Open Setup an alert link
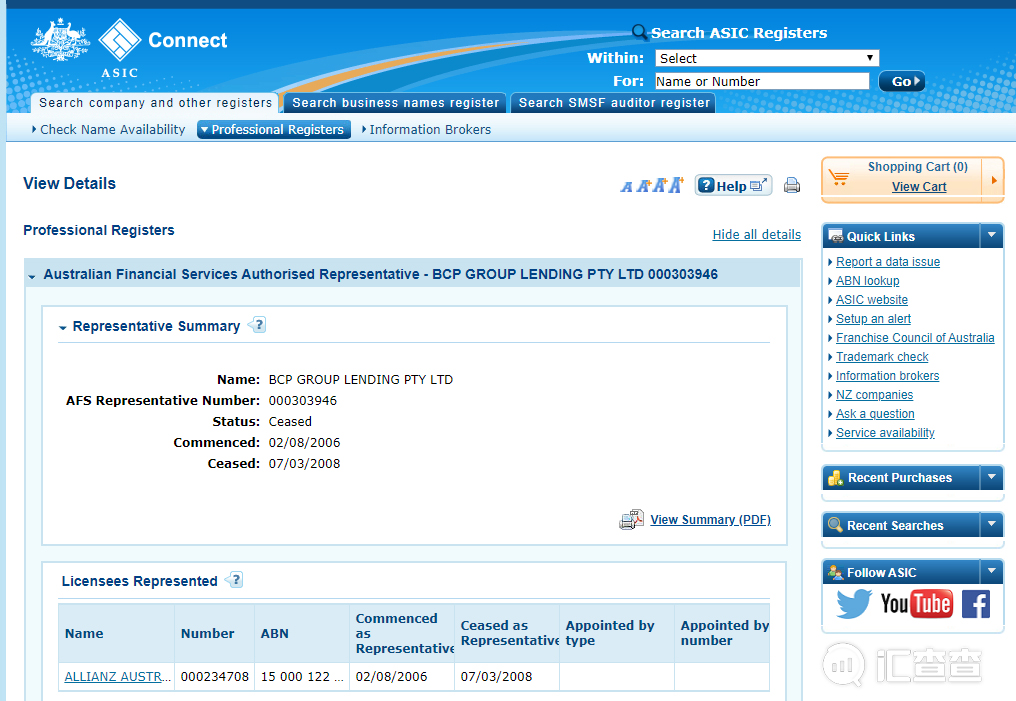 pyautogui.click(x=873, y=319)
